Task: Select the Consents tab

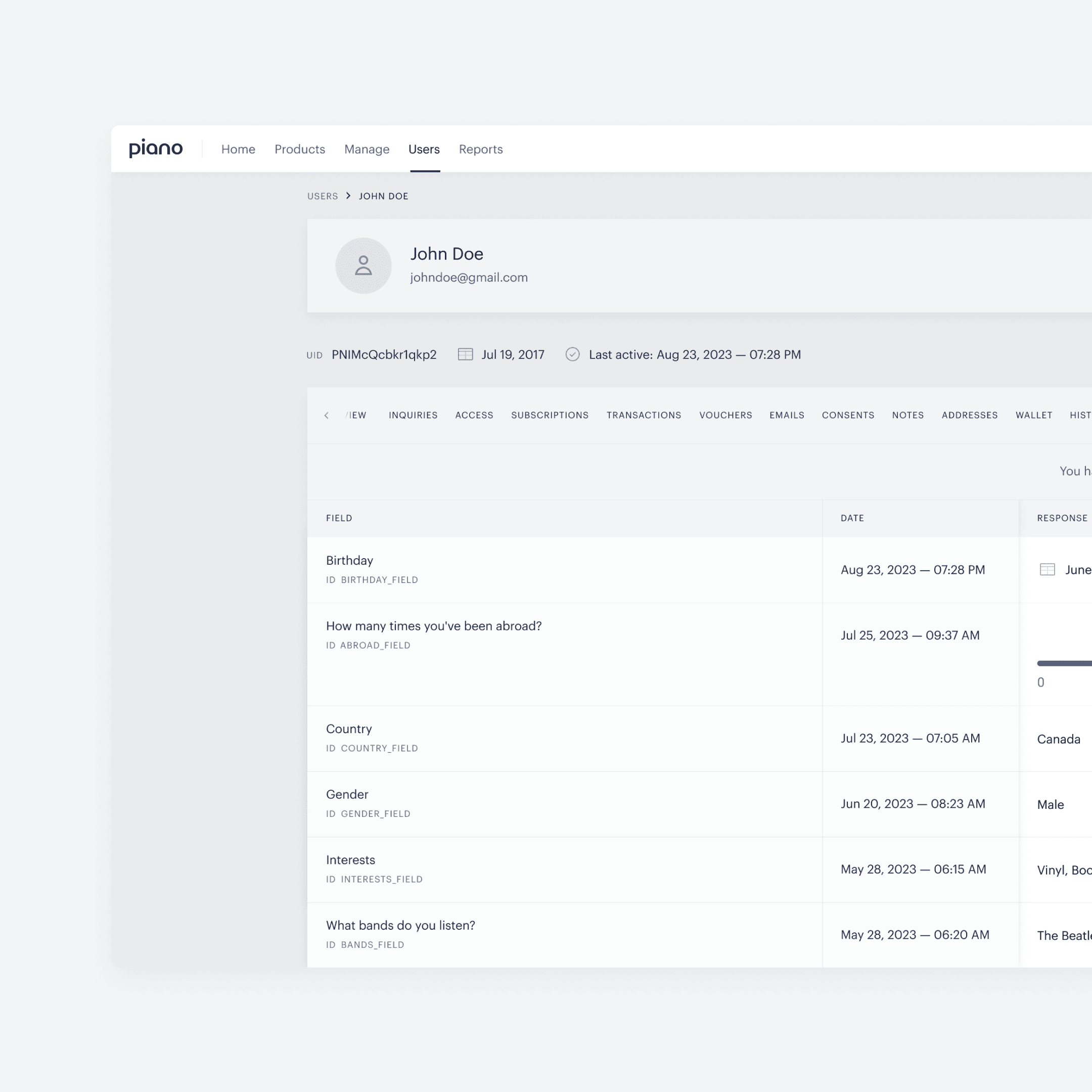Action: pos(848,416)
